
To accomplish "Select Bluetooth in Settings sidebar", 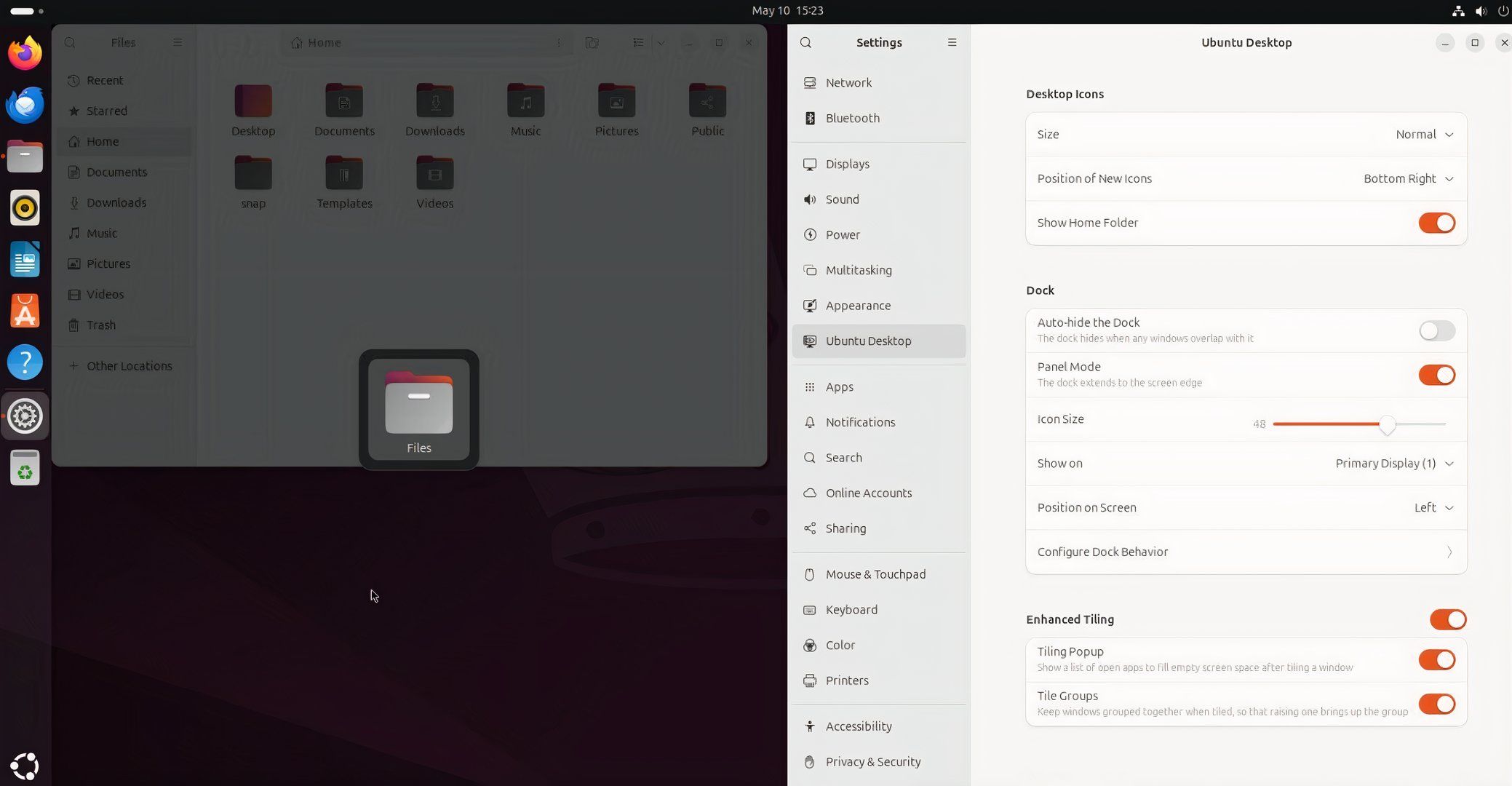I will 879,118.
